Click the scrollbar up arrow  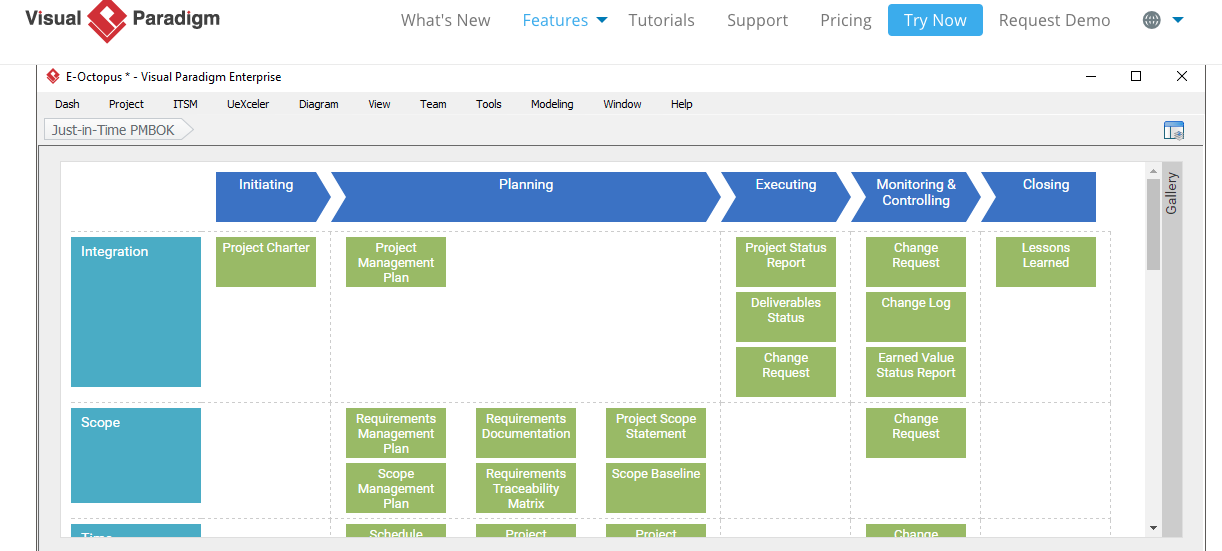tap(1153, 170)
